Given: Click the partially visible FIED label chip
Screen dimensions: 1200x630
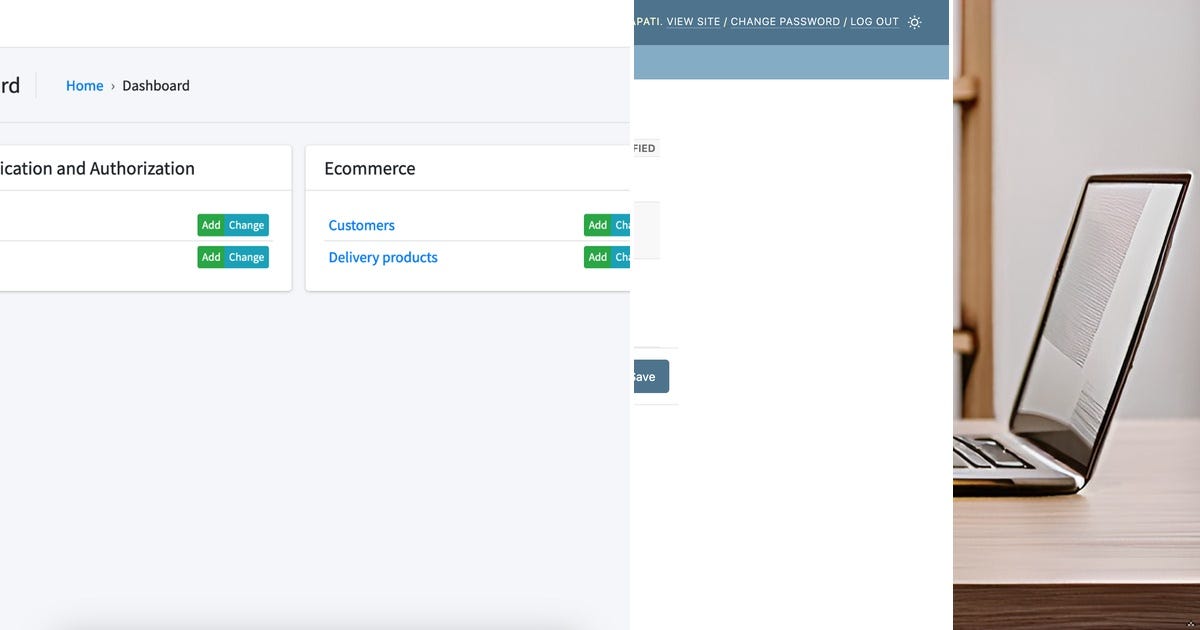Looking at the screenshot, I should (645, 147).
